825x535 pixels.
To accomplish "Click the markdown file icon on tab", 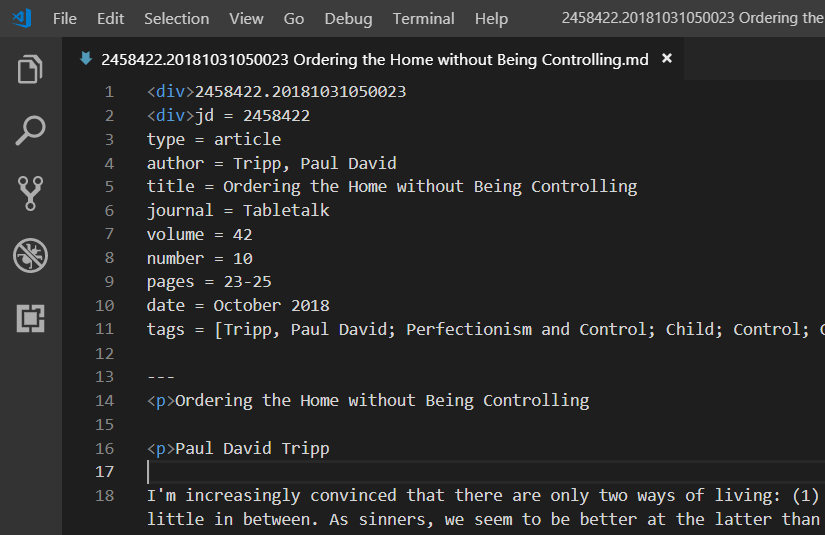I will [x=86, y=58].
